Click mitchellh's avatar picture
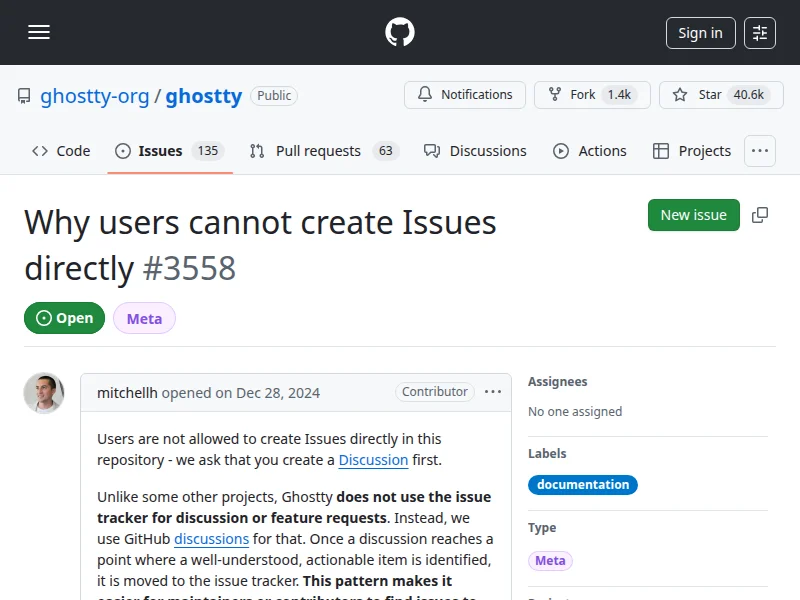800x600 pixels. pyautogui.click(x=44, y=393)
